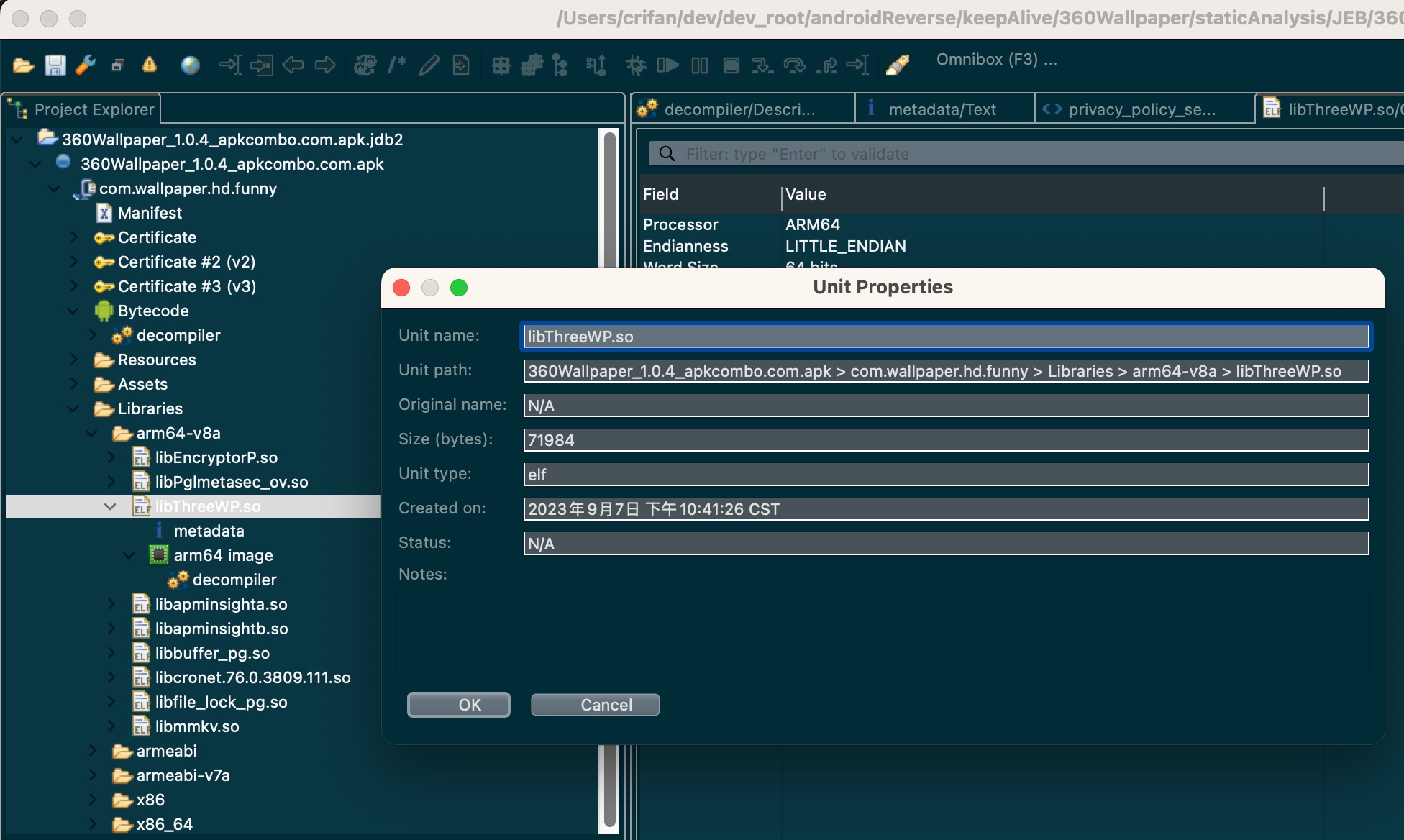Click the step out debugger icon
Image resolution: width=1404 pixels, height=840 pixels.
point(826,65)
